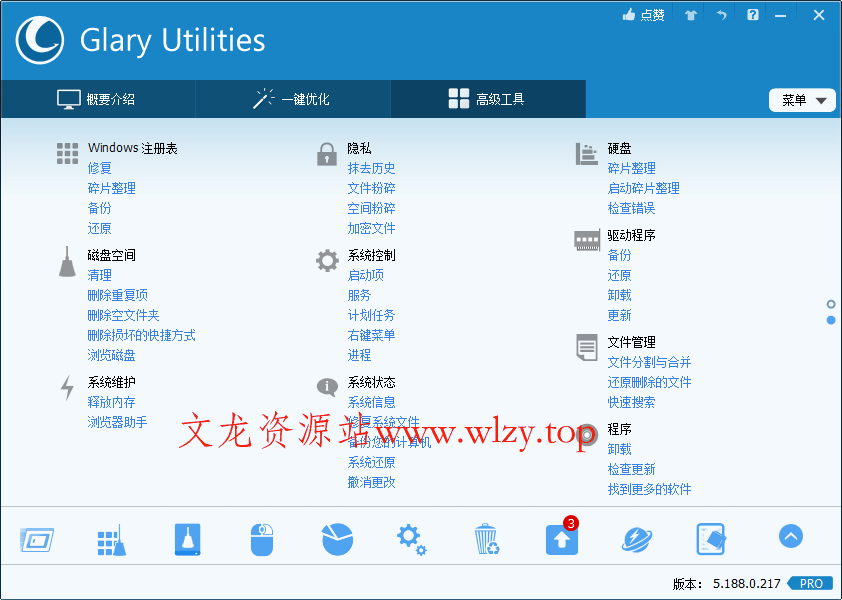Expand the toolbar with the up chevron
This screenshot has height=600, width=842.
[x=791, y=537]
